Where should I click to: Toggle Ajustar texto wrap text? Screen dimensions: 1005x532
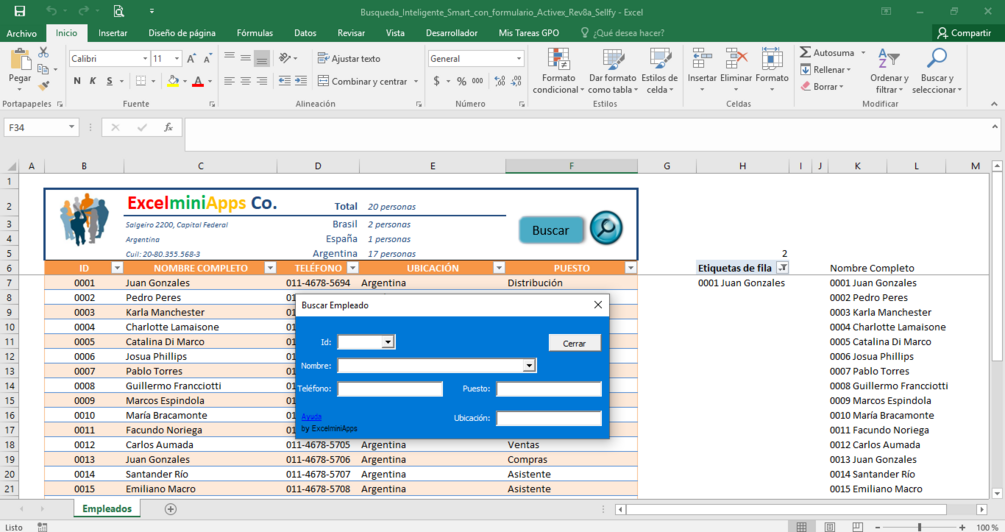tap(349, 58)
